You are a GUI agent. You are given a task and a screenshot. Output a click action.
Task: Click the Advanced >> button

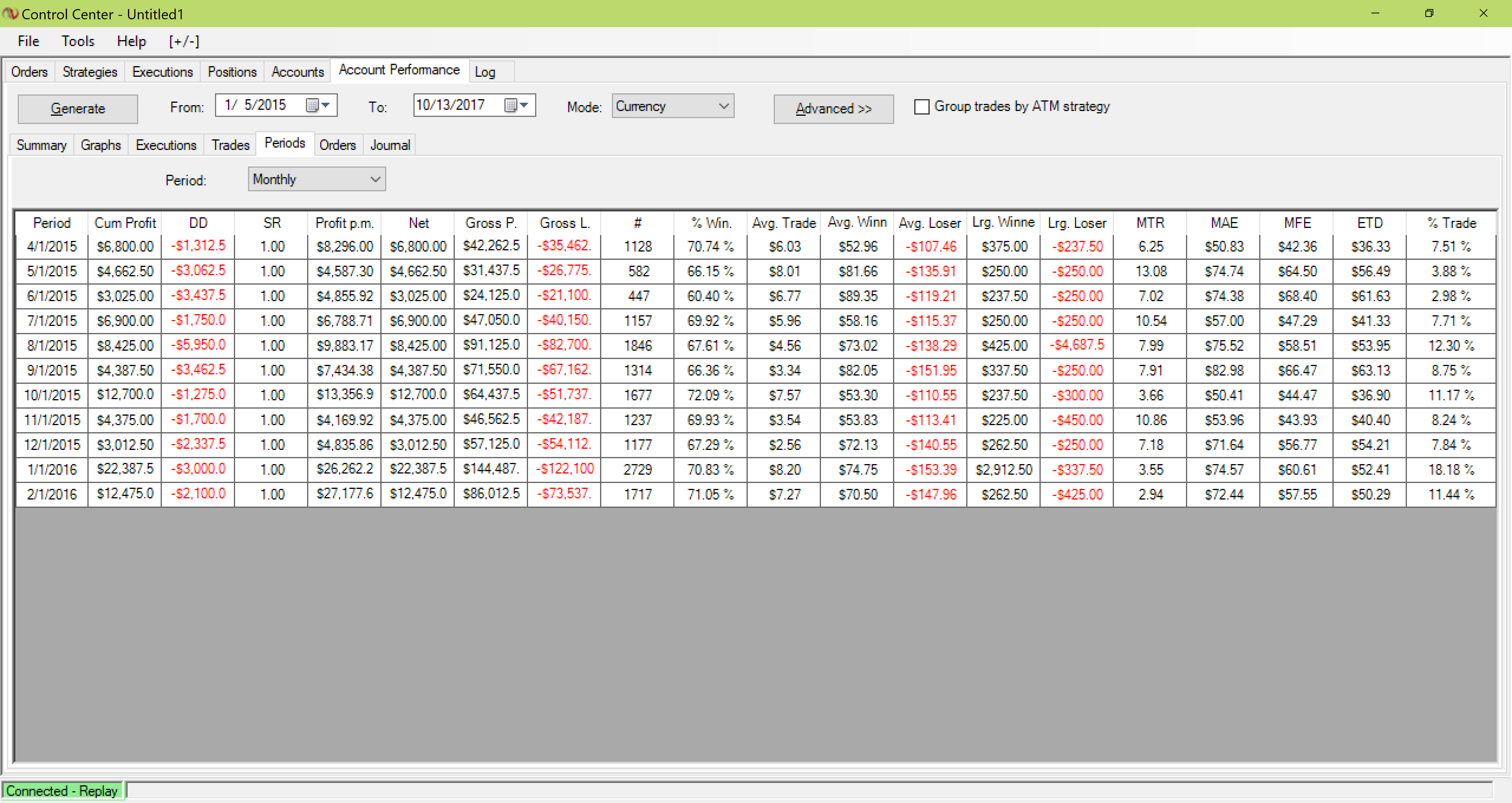pyautogui.click(x=834, y=109)
